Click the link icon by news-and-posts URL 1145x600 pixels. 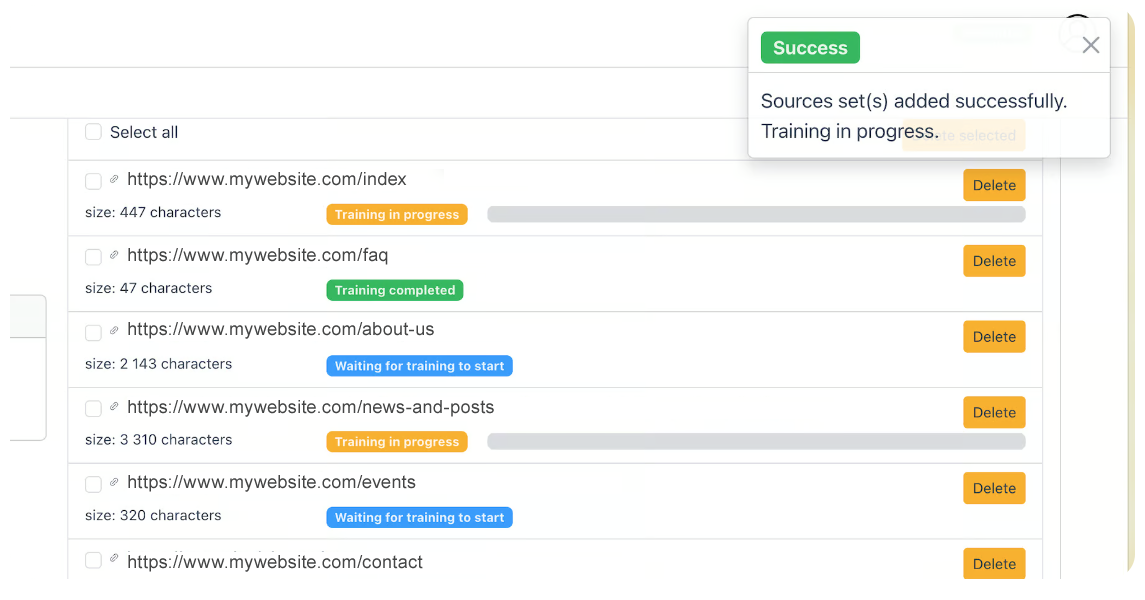pyautogui.click(x=114, y=407)
